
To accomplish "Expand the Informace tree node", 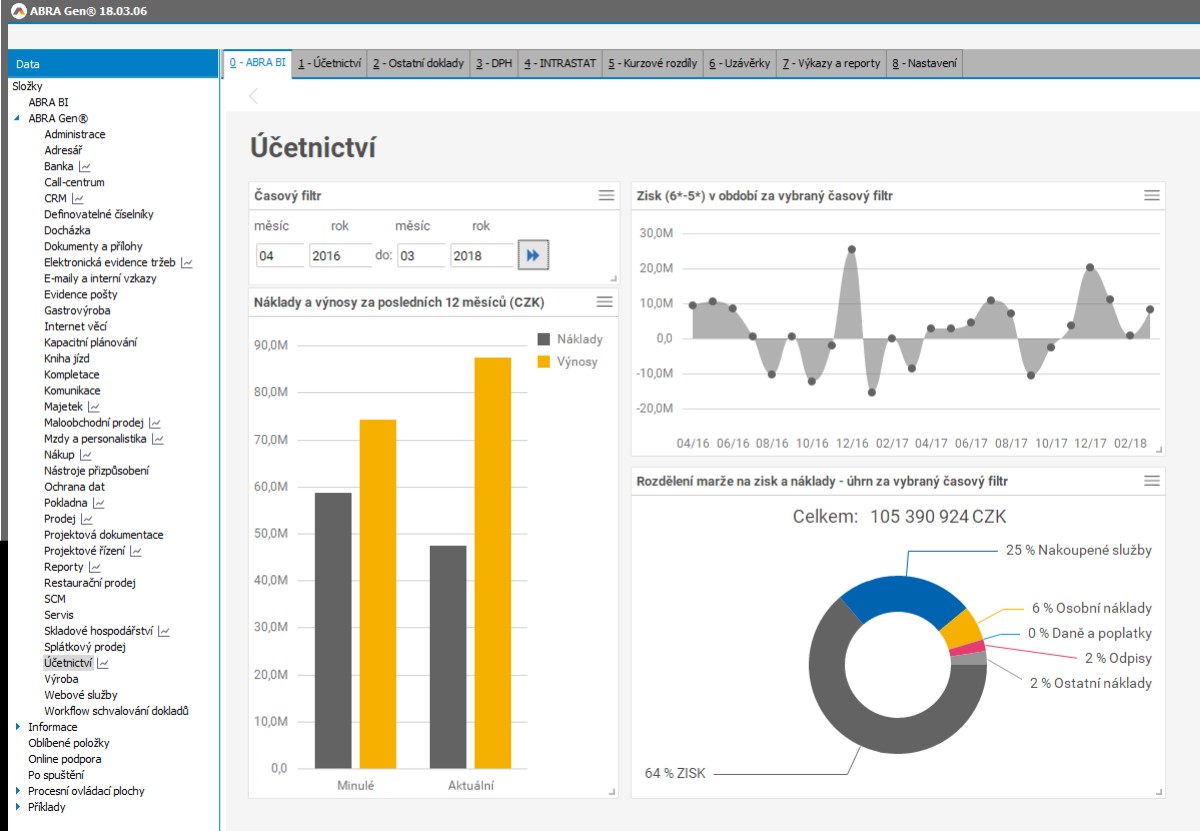I will click(17, 727).
